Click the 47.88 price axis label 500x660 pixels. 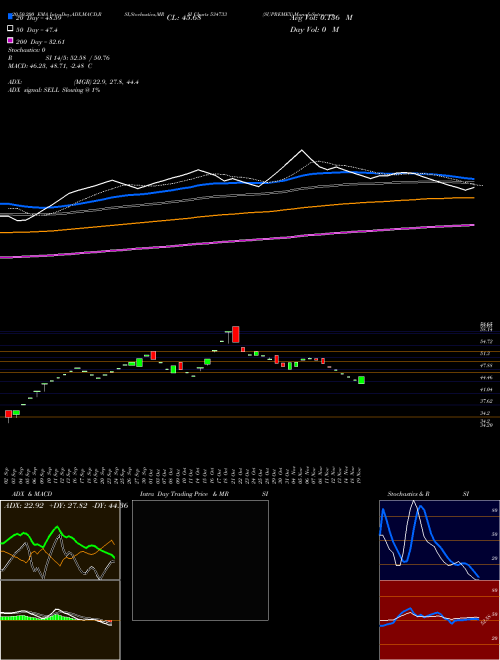486,365
